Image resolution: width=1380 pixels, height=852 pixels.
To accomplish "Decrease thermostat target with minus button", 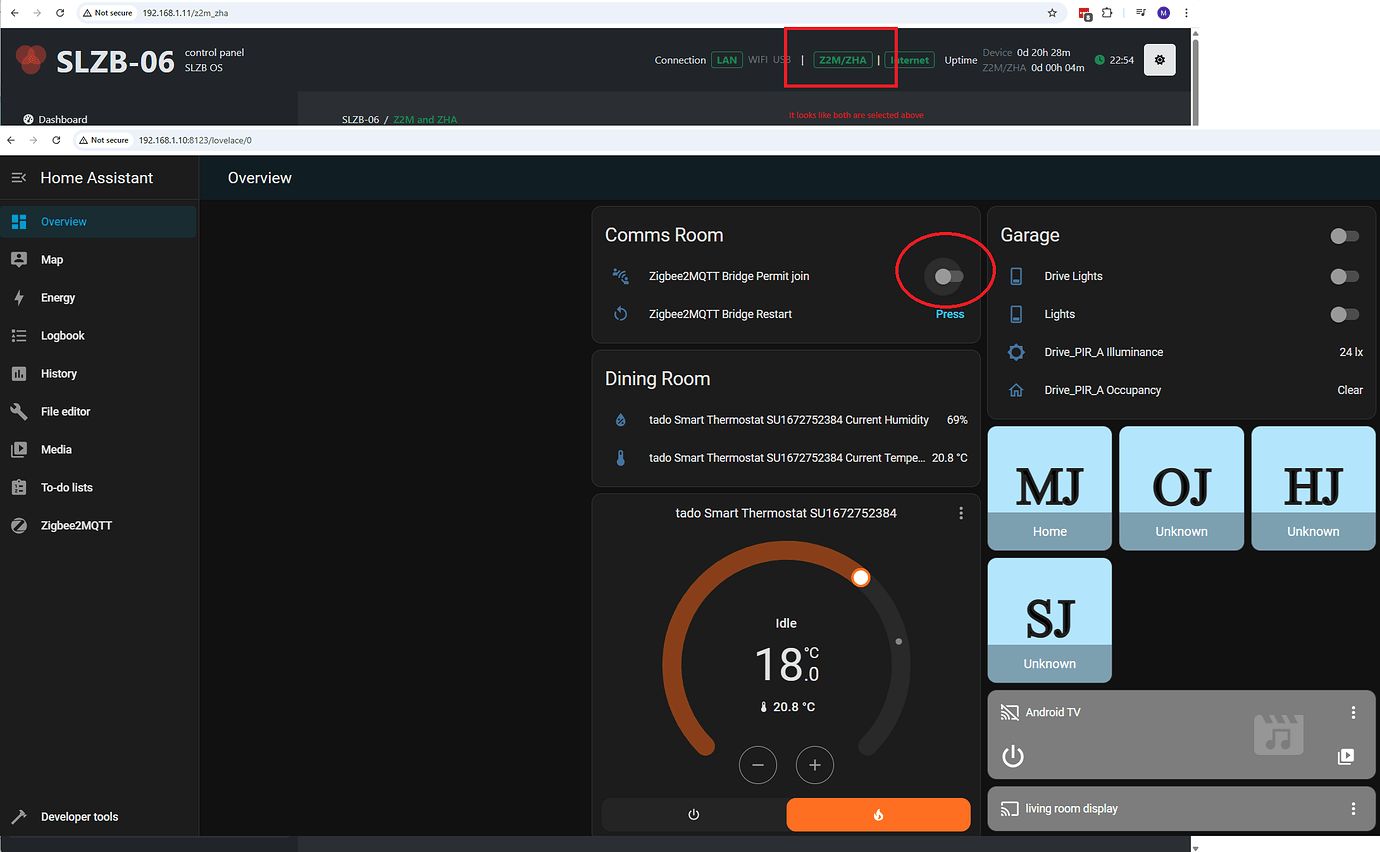I will point(758,765).
